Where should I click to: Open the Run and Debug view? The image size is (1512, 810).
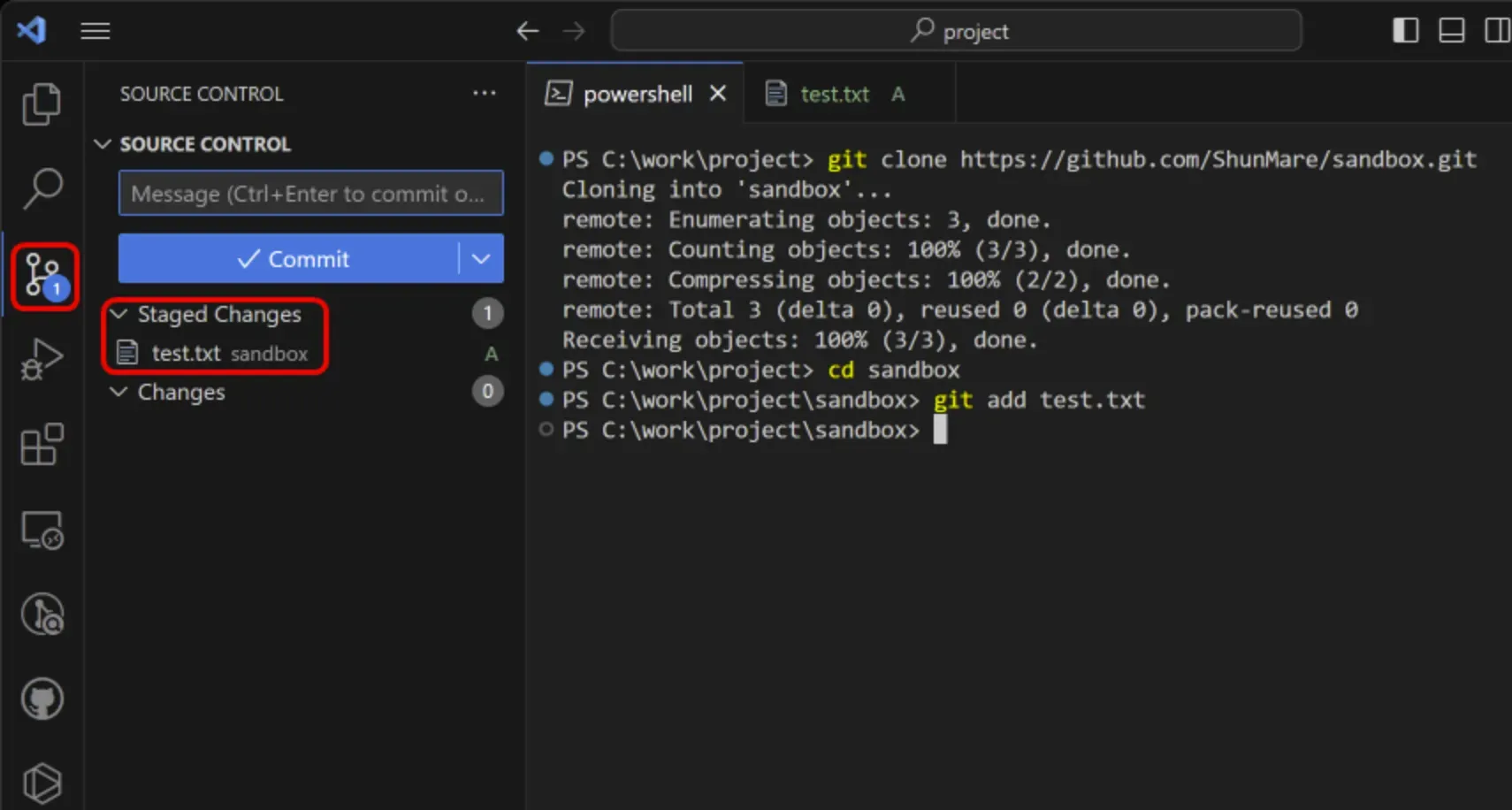click(42, 359)
